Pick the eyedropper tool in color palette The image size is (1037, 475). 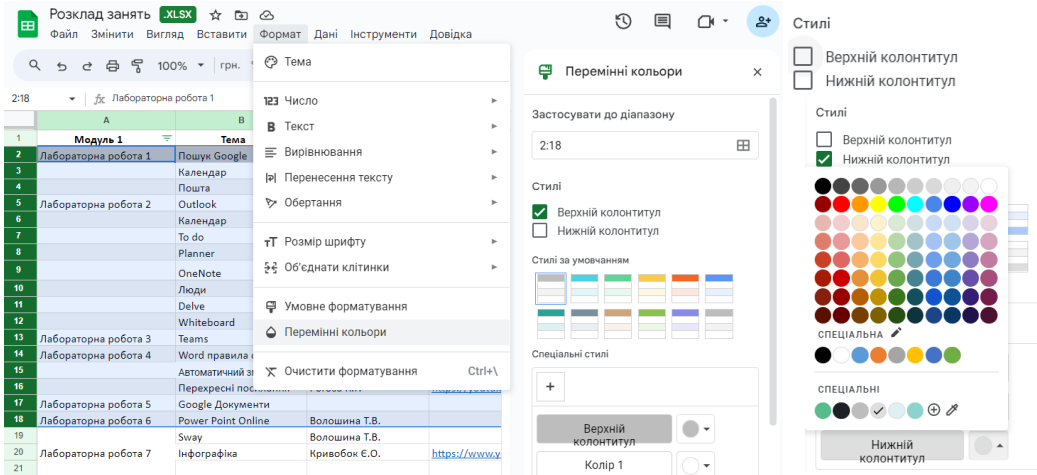coord(953,409)
